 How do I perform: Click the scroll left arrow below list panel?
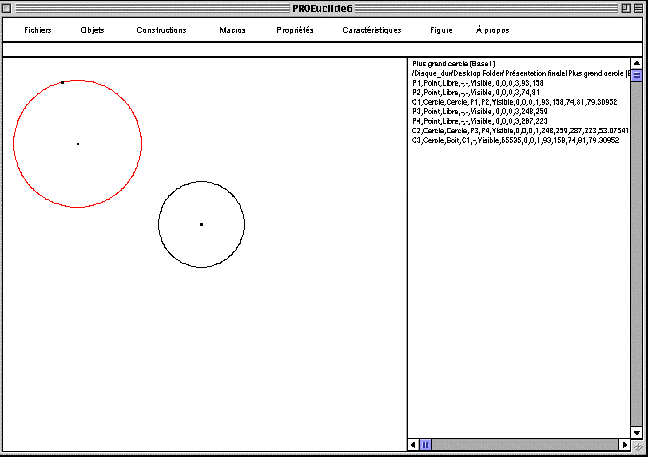coord(413,444)
